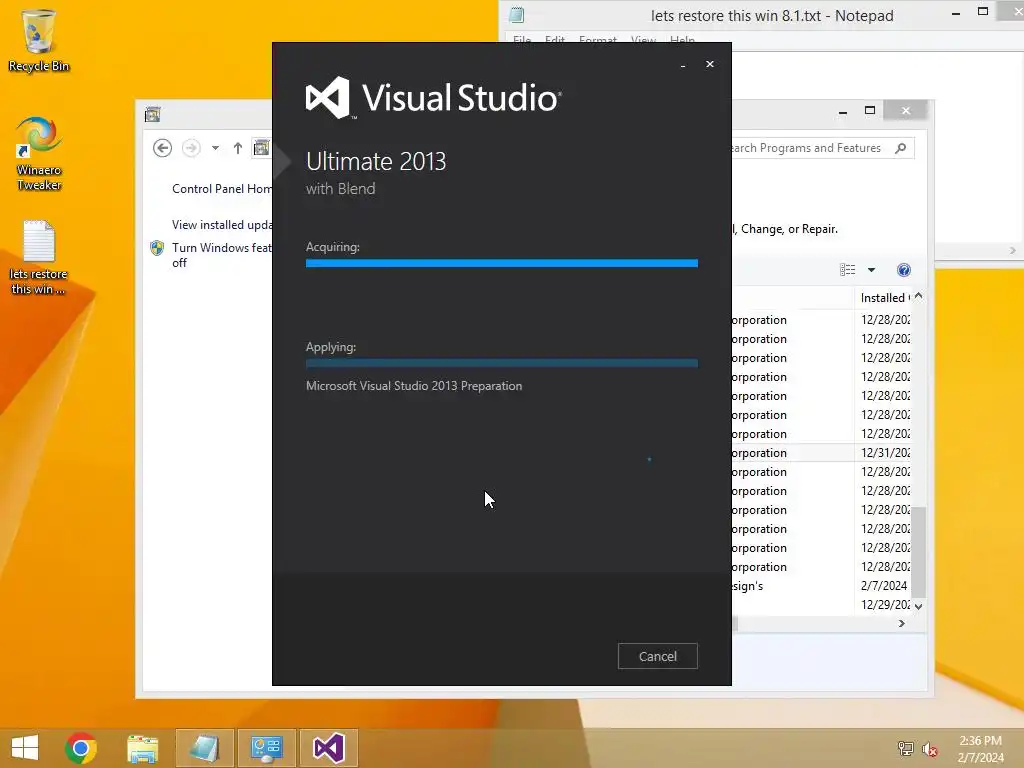
Task: Open Notepad File menu
Action: click(x=522, y=40)
